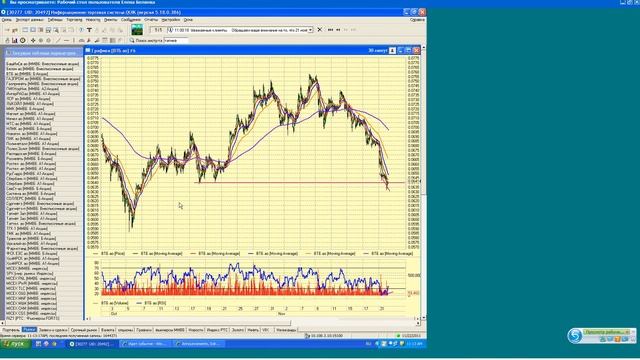Open the Windows 'Пуск' start button
The height and width of the screenshot is (360, 640).
[x=15, y=344]
